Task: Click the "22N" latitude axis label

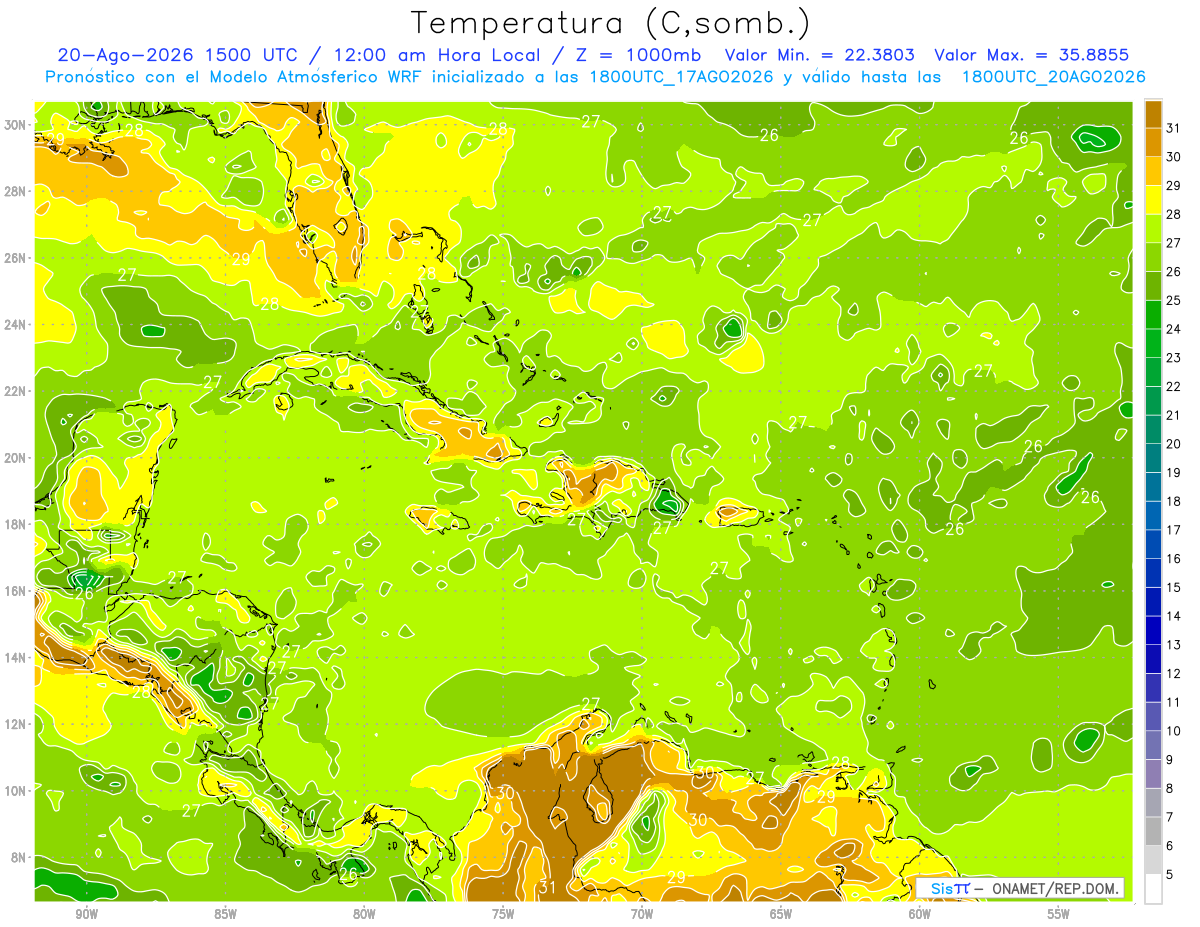Action: click(x=15, y=391)
